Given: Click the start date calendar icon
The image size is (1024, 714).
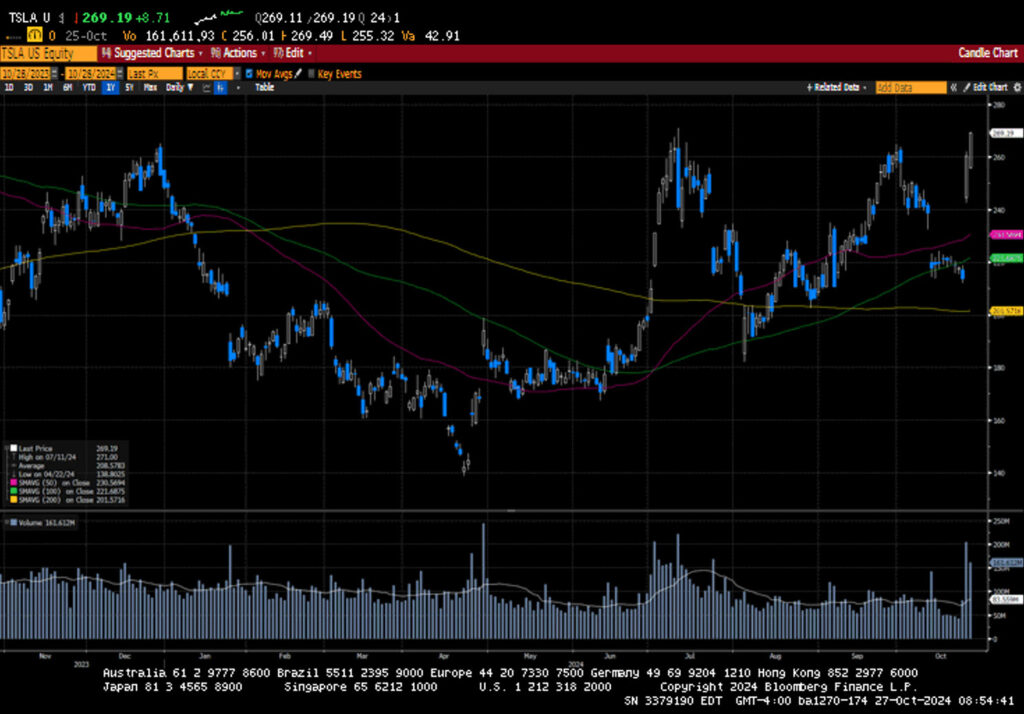Looking at the screenshot, I should click(57, 74).
